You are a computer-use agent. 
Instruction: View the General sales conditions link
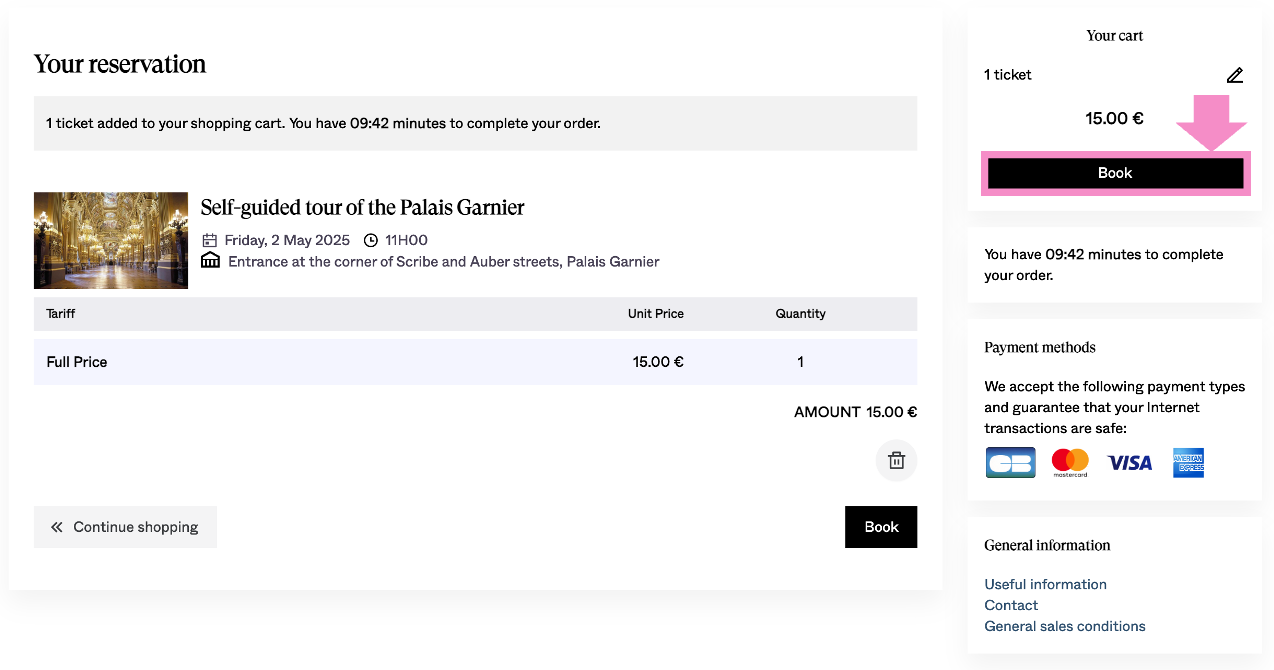[1064, 626]
